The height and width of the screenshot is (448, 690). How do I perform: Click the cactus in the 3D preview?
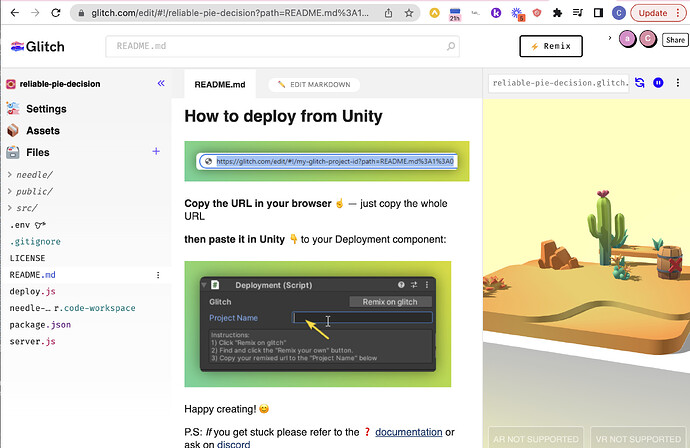606,227
